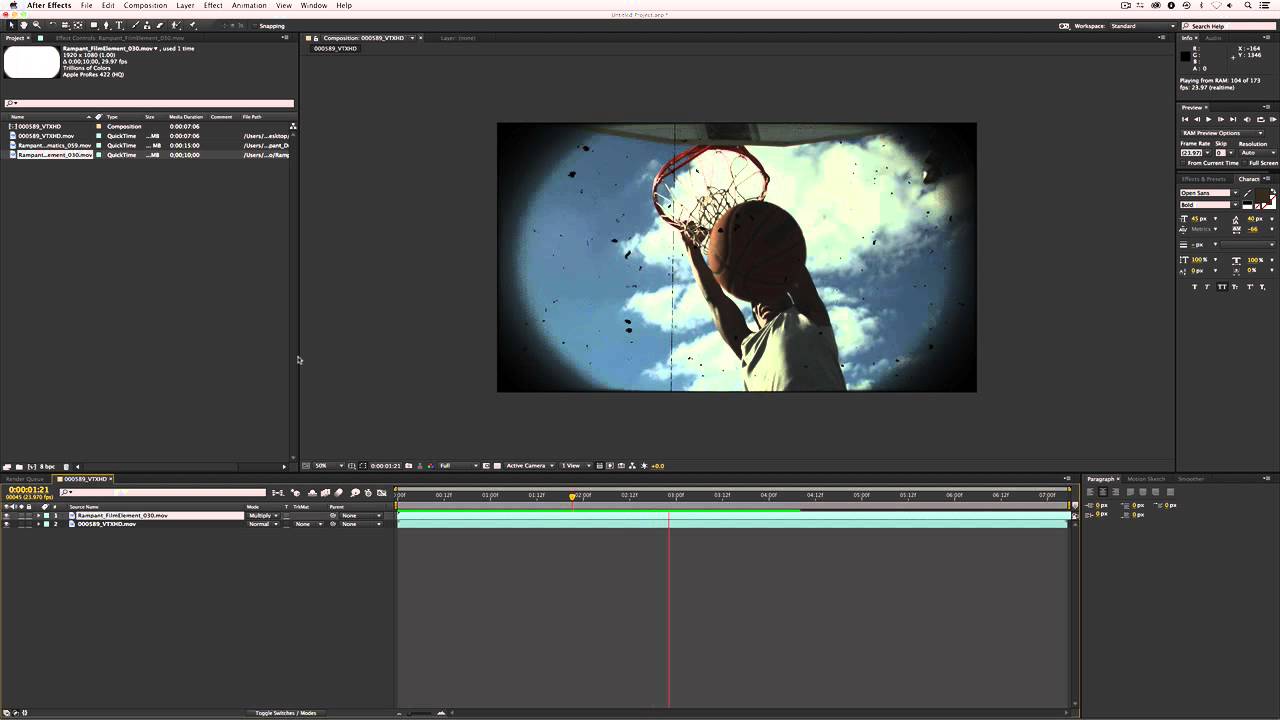Open the timeline Graph Editor

(381, 492)
